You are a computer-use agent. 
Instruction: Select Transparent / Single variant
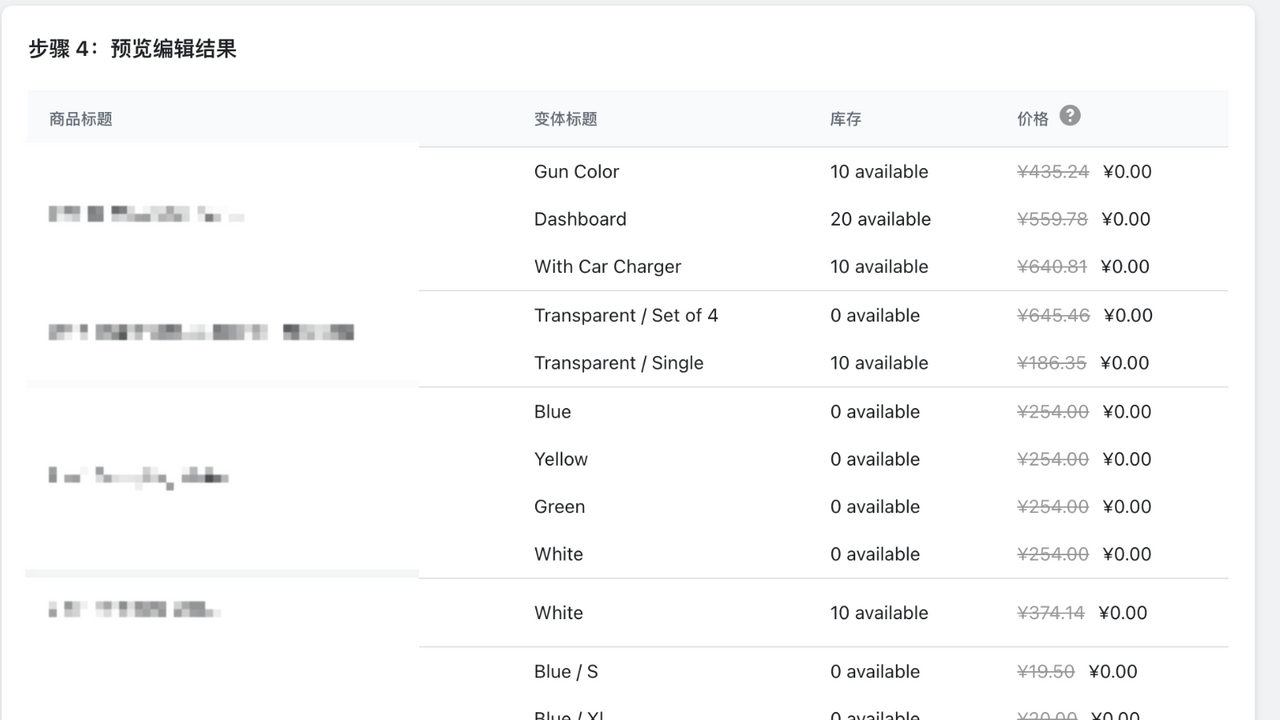(x=619, y=363)
